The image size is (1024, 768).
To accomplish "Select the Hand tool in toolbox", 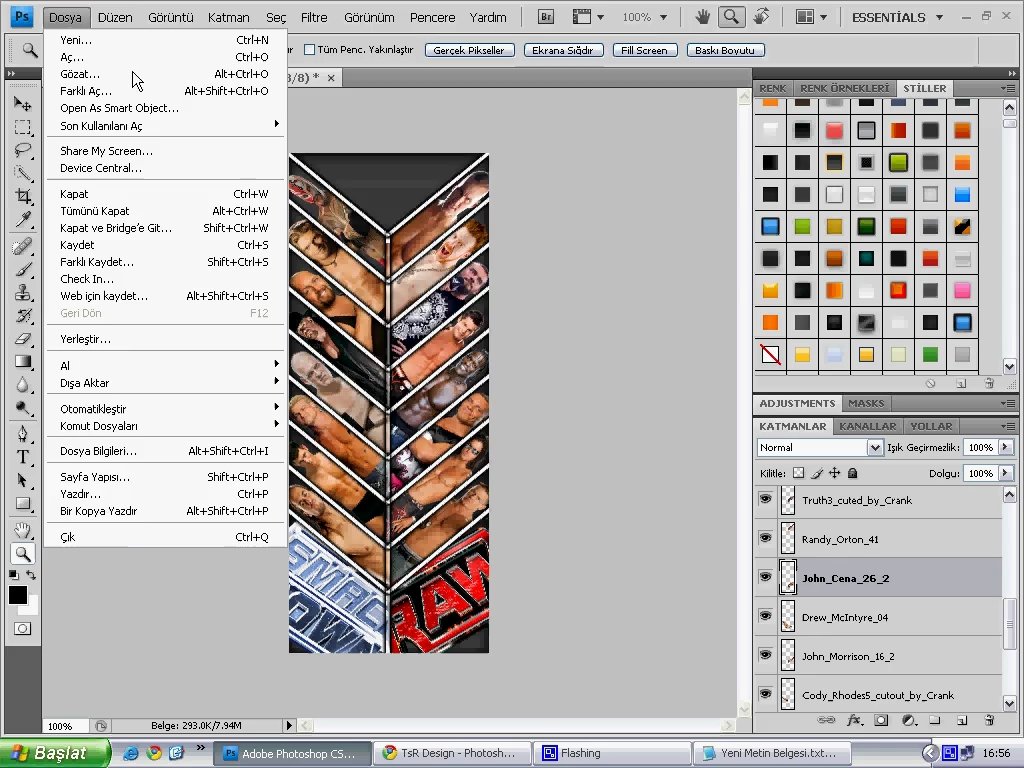I will click(x=23, y=530).
